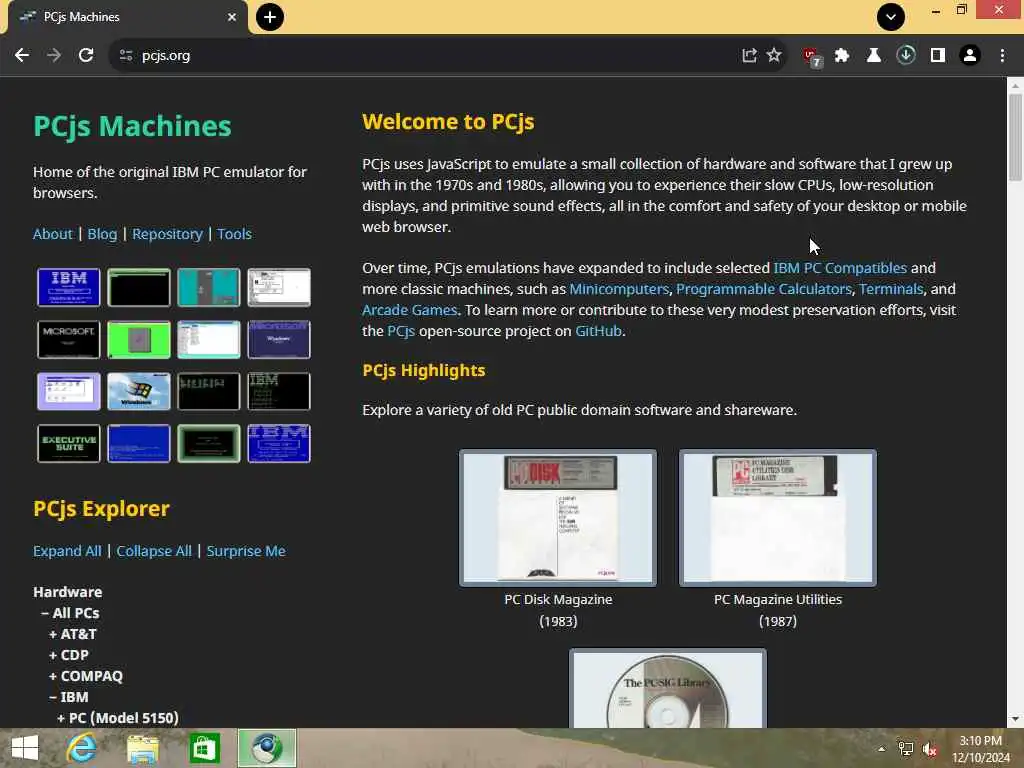Viewport: 1024px width, 768px height.
Task: Toggle the browser side panel icon
Action: pos(938,56)
